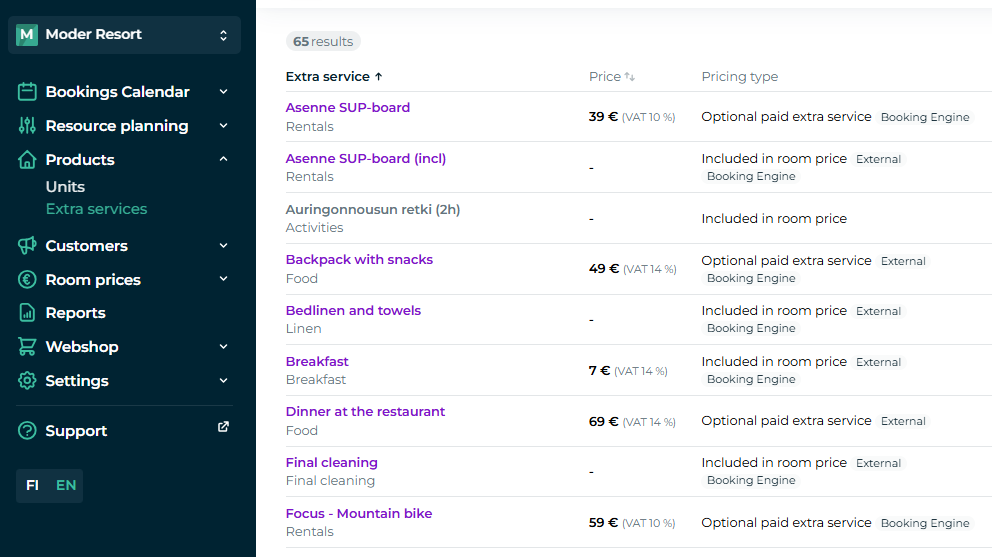This screenshot has height=557, width=992.
Task: Expand the Bookings Calendar chevron
Action: point(223,91)
